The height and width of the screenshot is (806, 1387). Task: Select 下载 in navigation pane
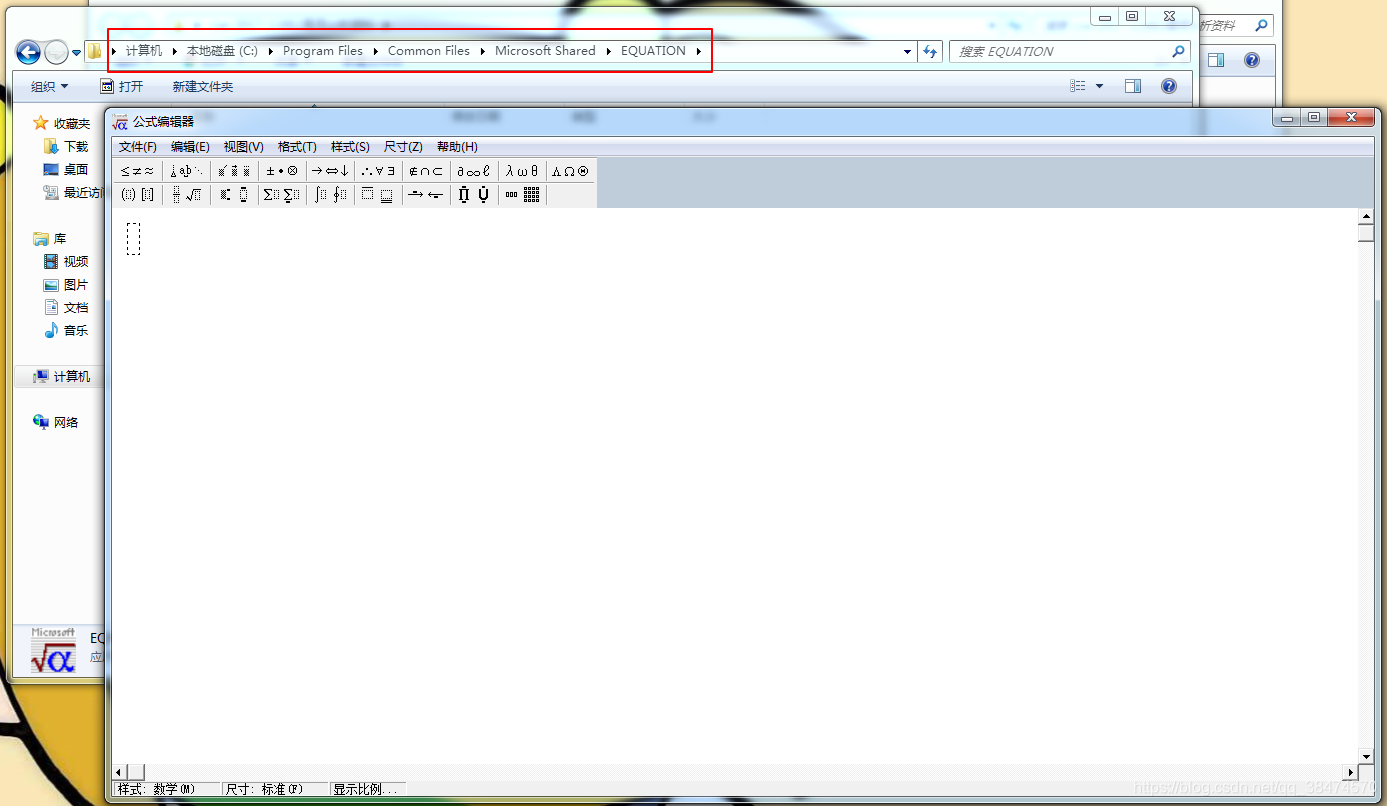pos(66,146)
